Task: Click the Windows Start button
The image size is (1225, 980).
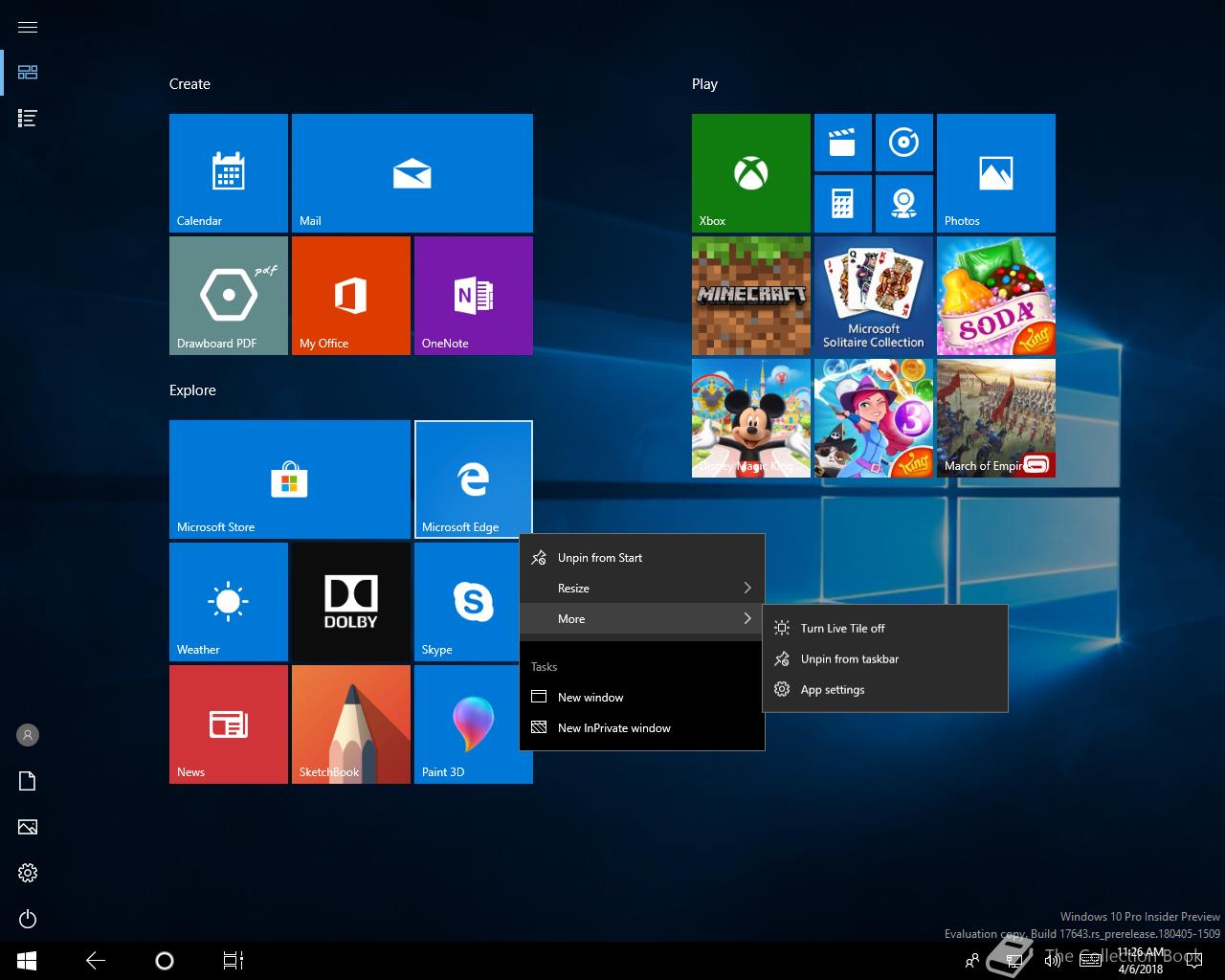Action: pos(27,961)
